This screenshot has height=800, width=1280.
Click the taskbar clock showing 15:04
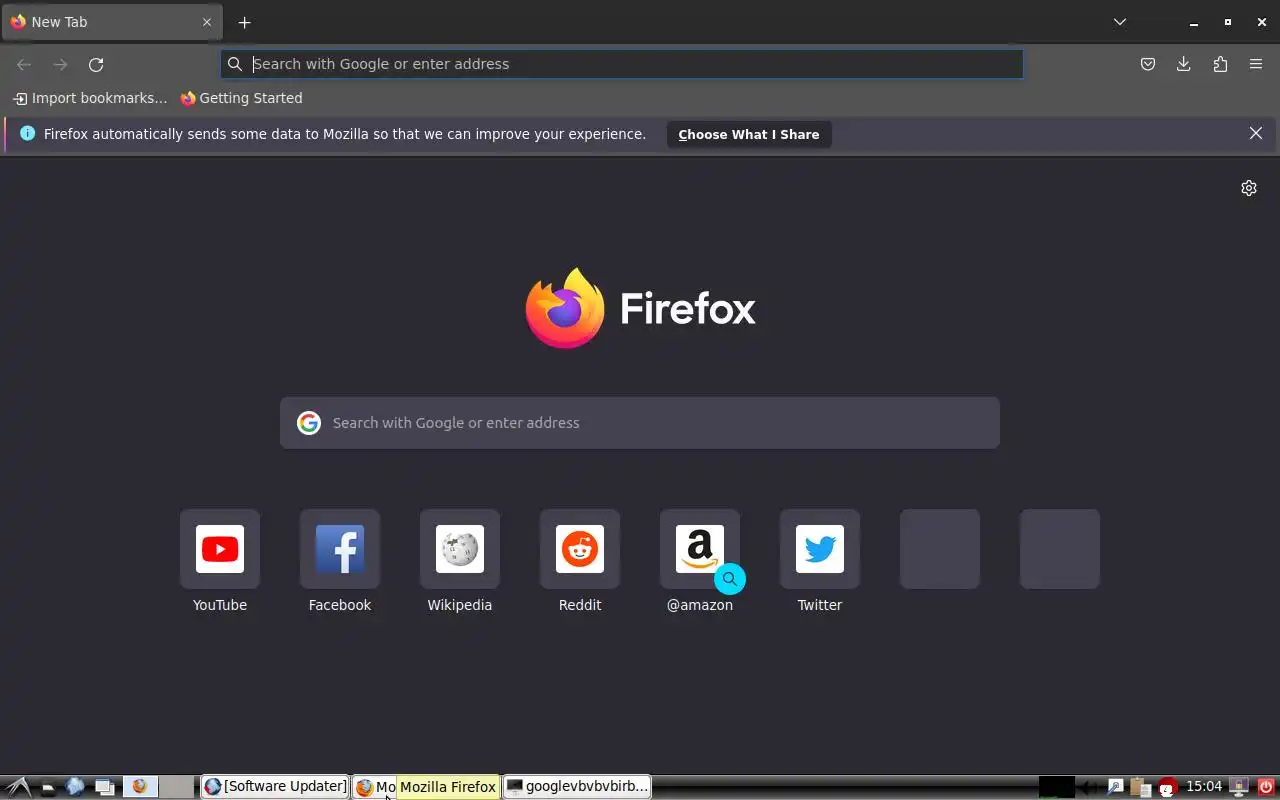click(x=1205, y=787)
